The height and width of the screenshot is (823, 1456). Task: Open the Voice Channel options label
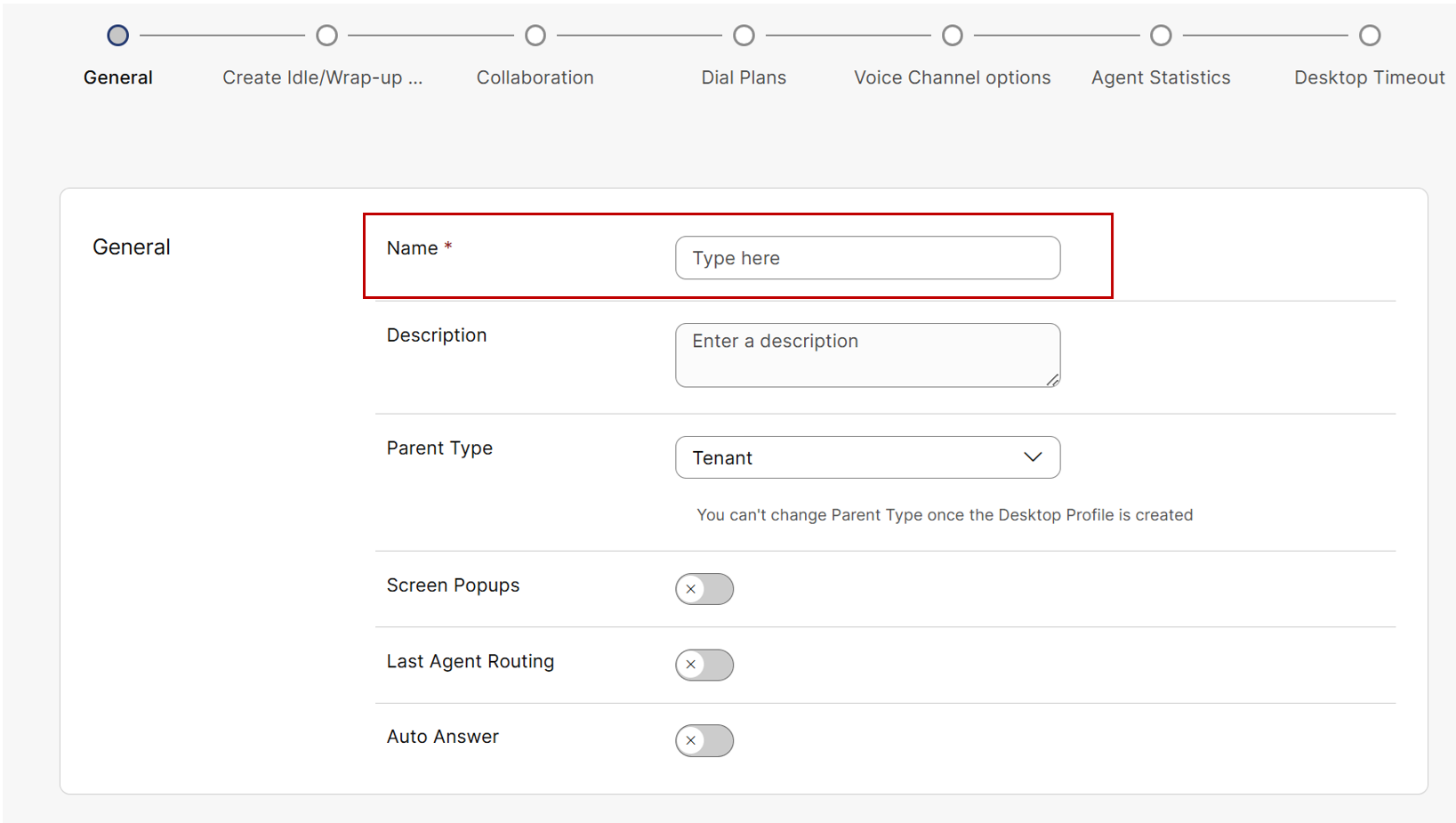(952, 77)
